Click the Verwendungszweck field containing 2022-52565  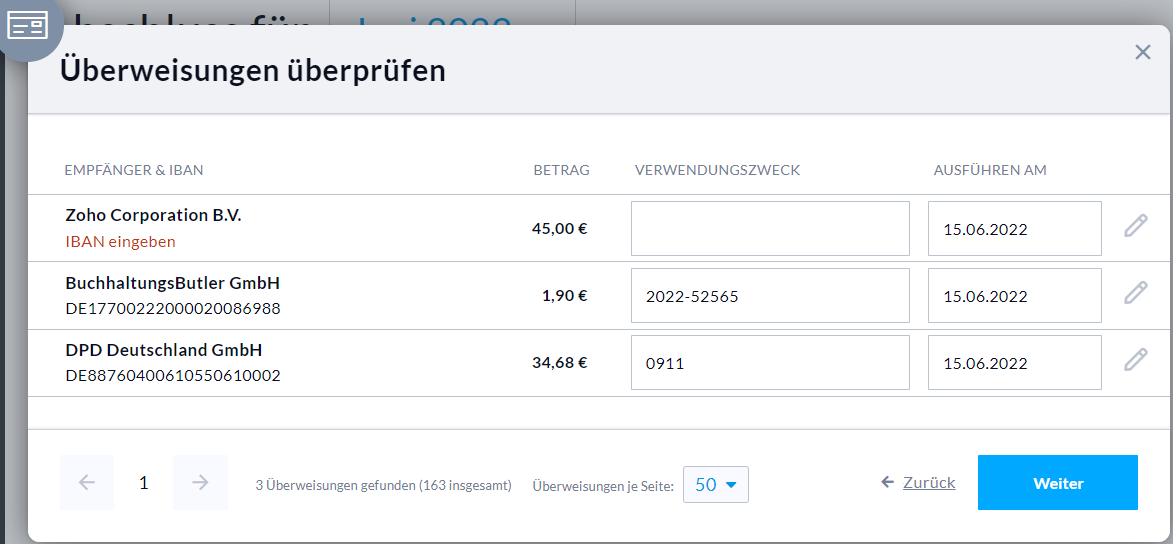tap(770, 296)
